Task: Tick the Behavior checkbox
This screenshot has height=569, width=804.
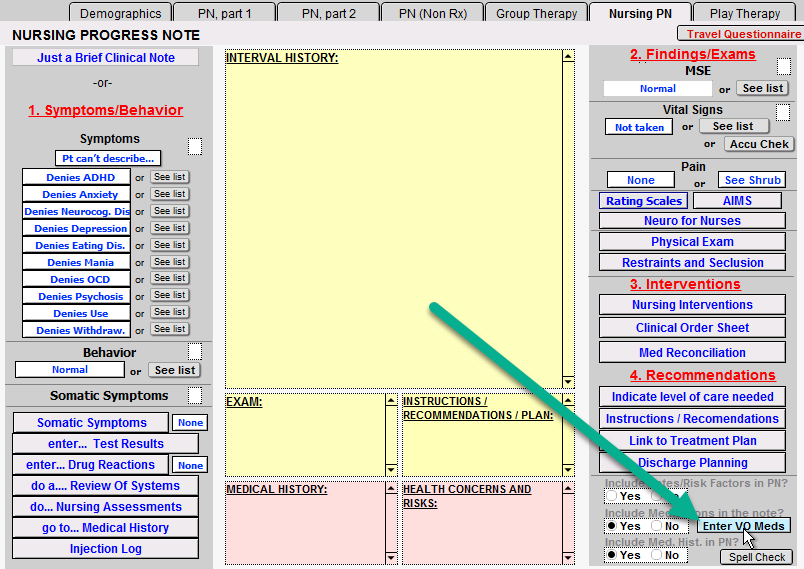Action: pos(195,351)
